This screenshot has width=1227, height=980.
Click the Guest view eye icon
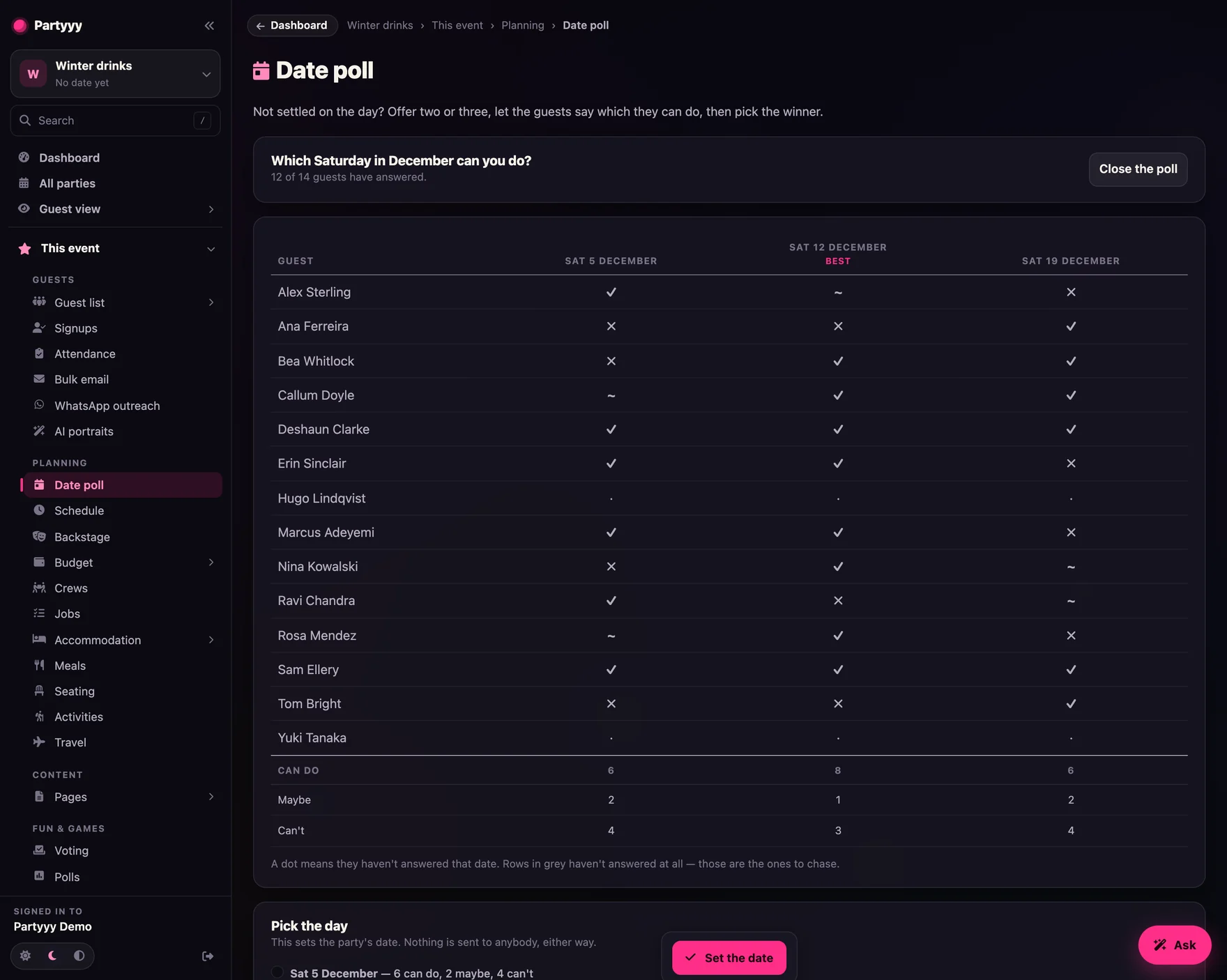(24, 208)
